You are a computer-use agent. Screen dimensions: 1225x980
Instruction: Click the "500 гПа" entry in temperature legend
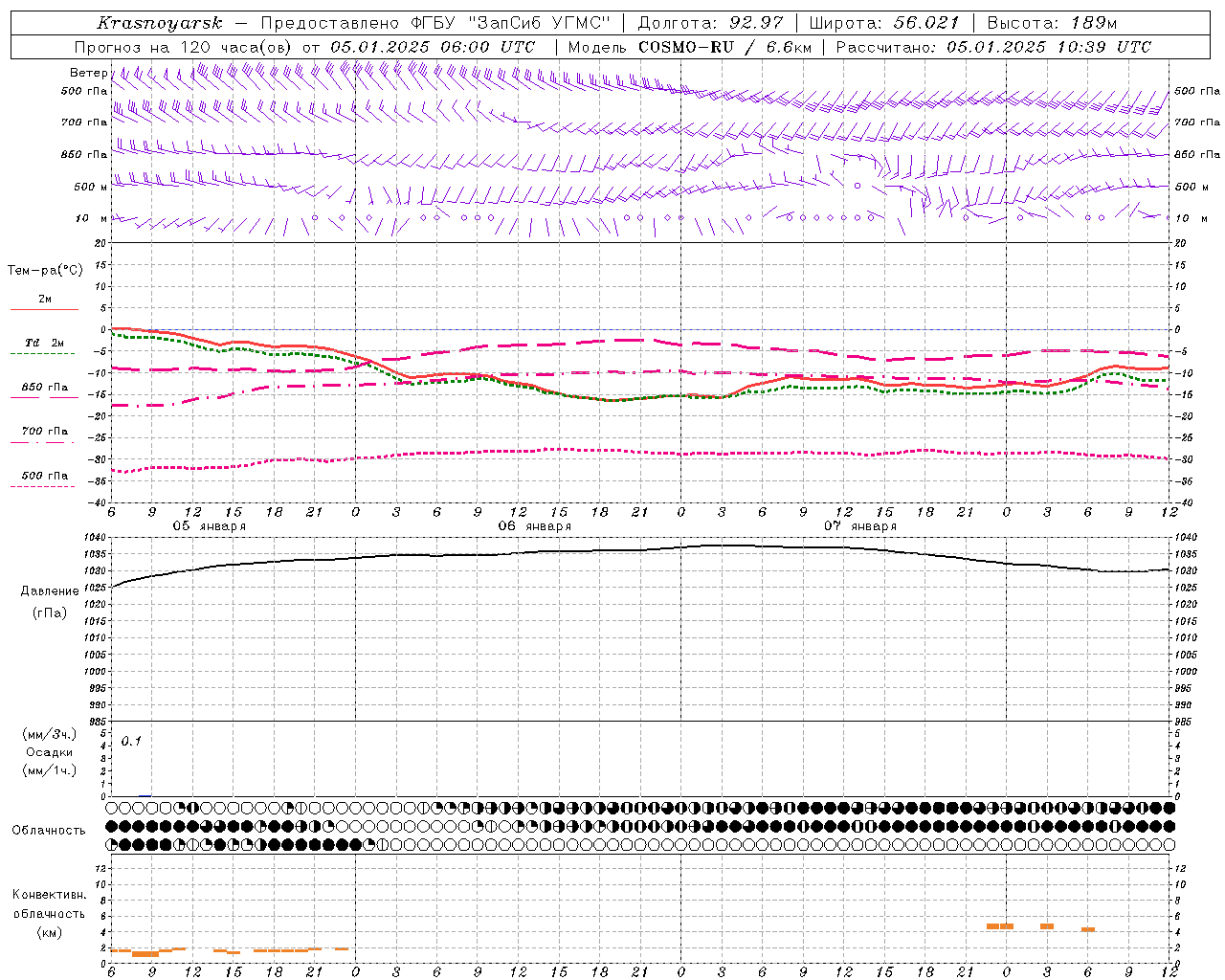click(x=45, y=476)
